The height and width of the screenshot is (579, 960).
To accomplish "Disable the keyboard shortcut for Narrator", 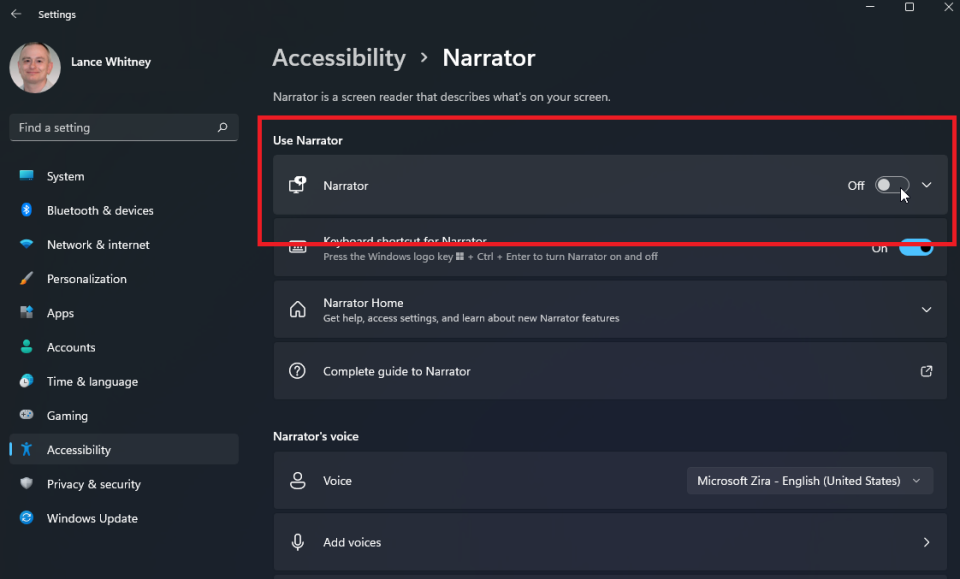I will pos(915,247).
